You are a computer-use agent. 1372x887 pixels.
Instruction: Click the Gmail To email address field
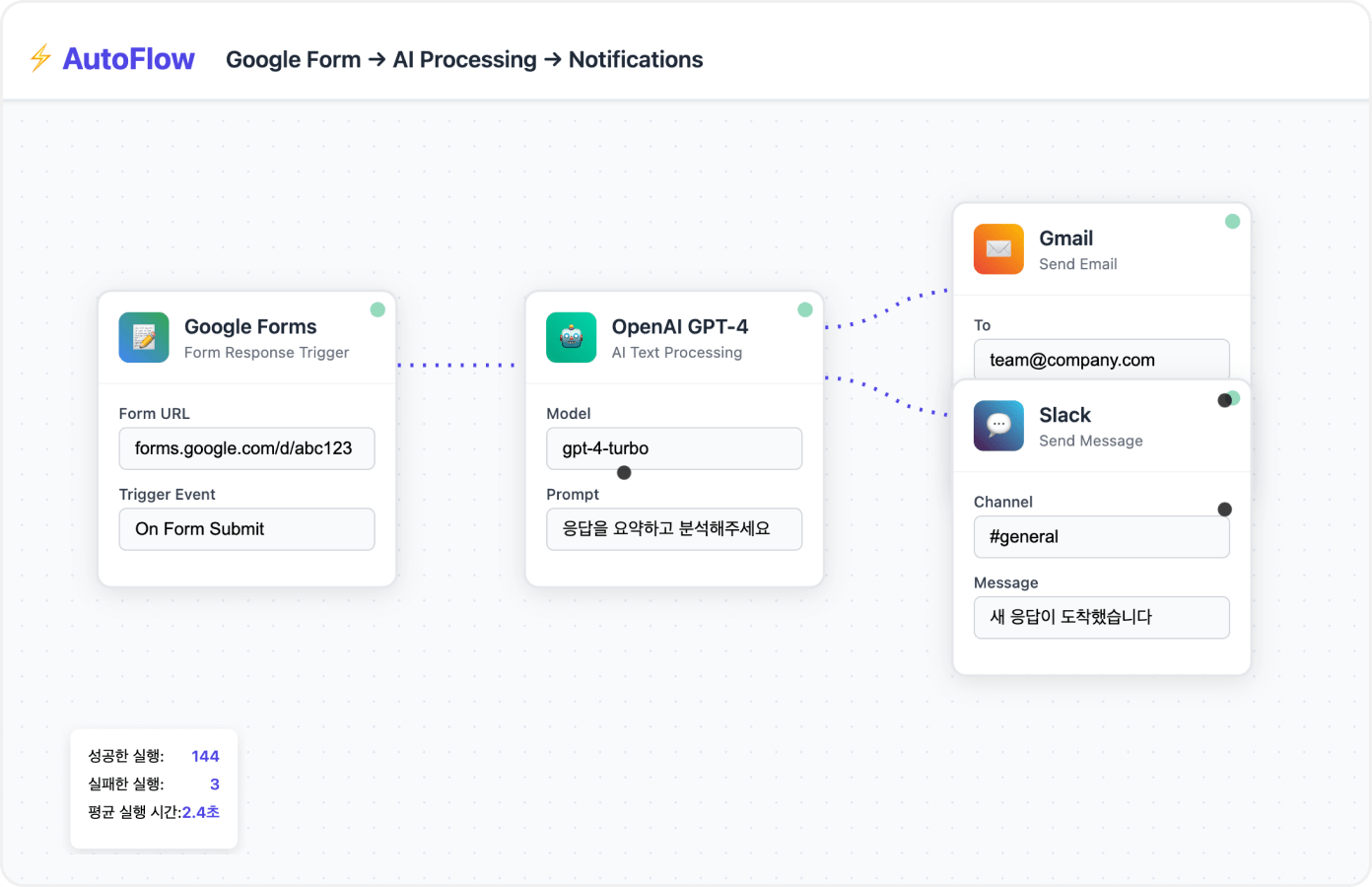click(x=1101, y=360)
